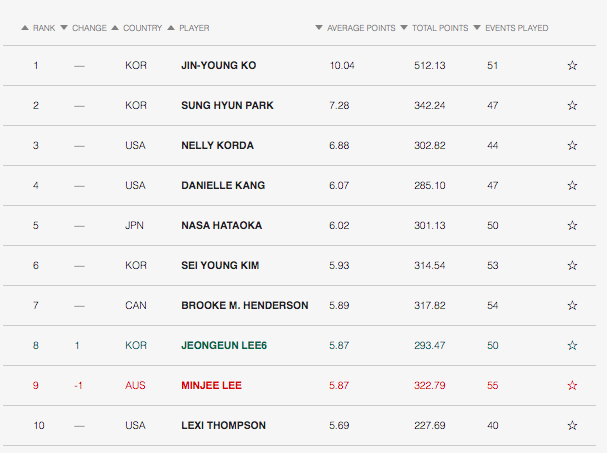Open Jin-Young Ko's player profile

point(218,66)
